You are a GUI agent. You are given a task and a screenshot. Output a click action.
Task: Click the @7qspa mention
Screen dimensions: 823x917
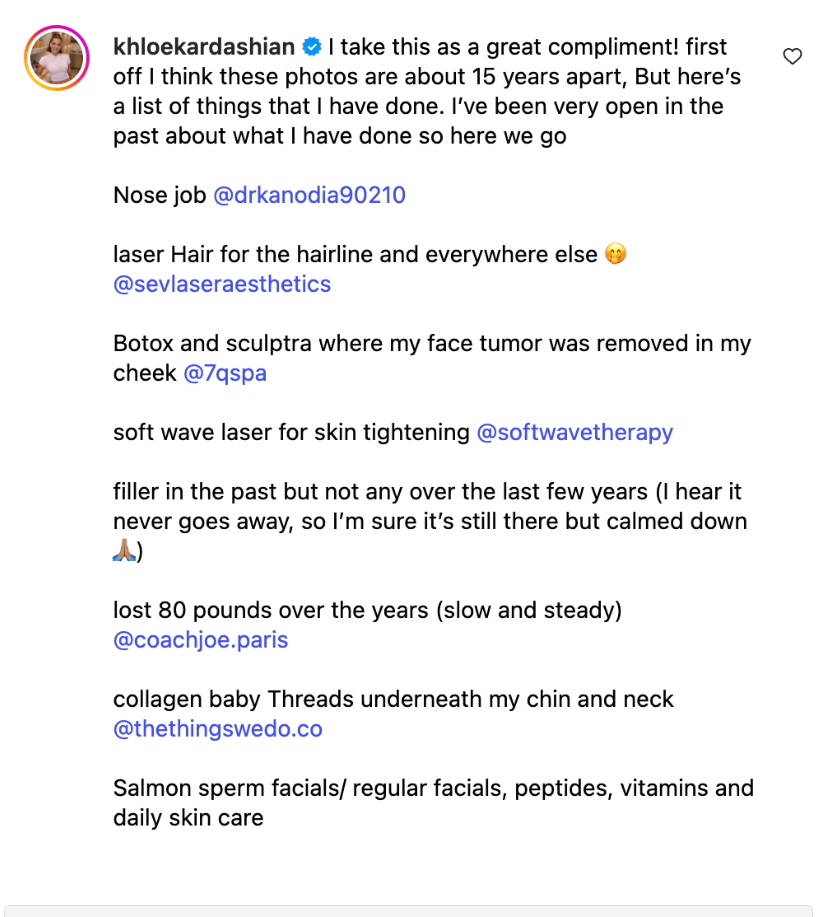click(225, 373)
